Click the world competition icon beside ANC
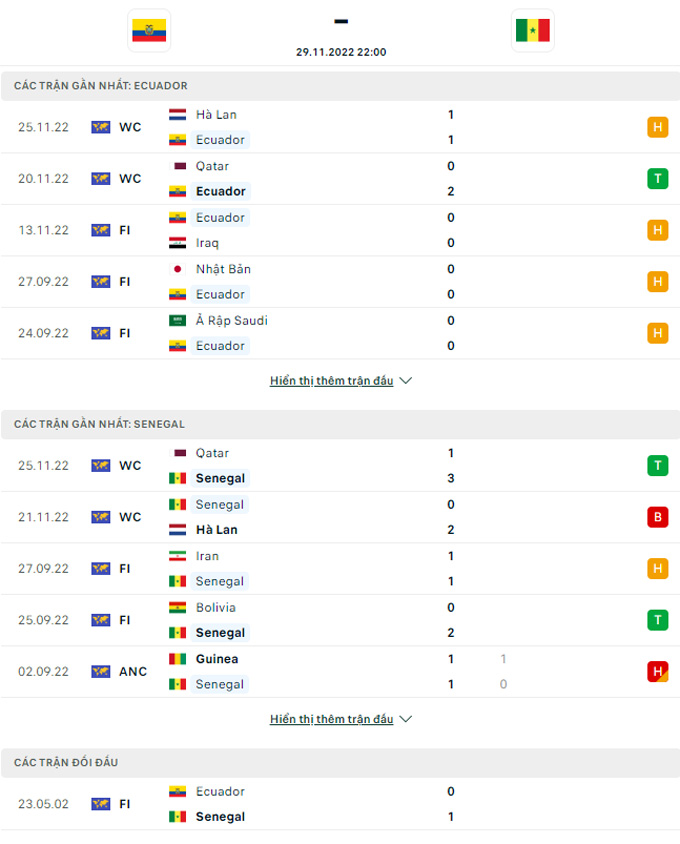 [x=101, y=672]
